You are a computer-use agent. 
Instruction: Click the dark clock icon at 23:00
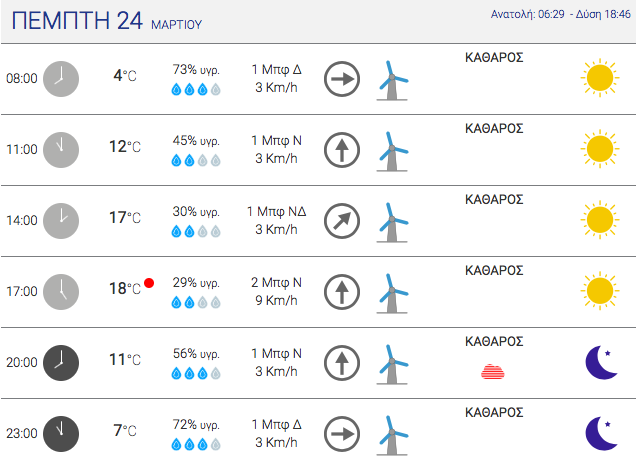61,434
